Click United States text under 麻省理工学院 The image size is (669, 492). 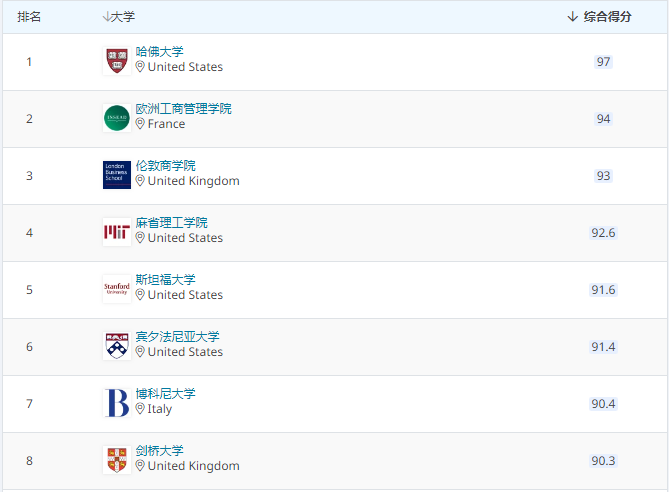185,238
